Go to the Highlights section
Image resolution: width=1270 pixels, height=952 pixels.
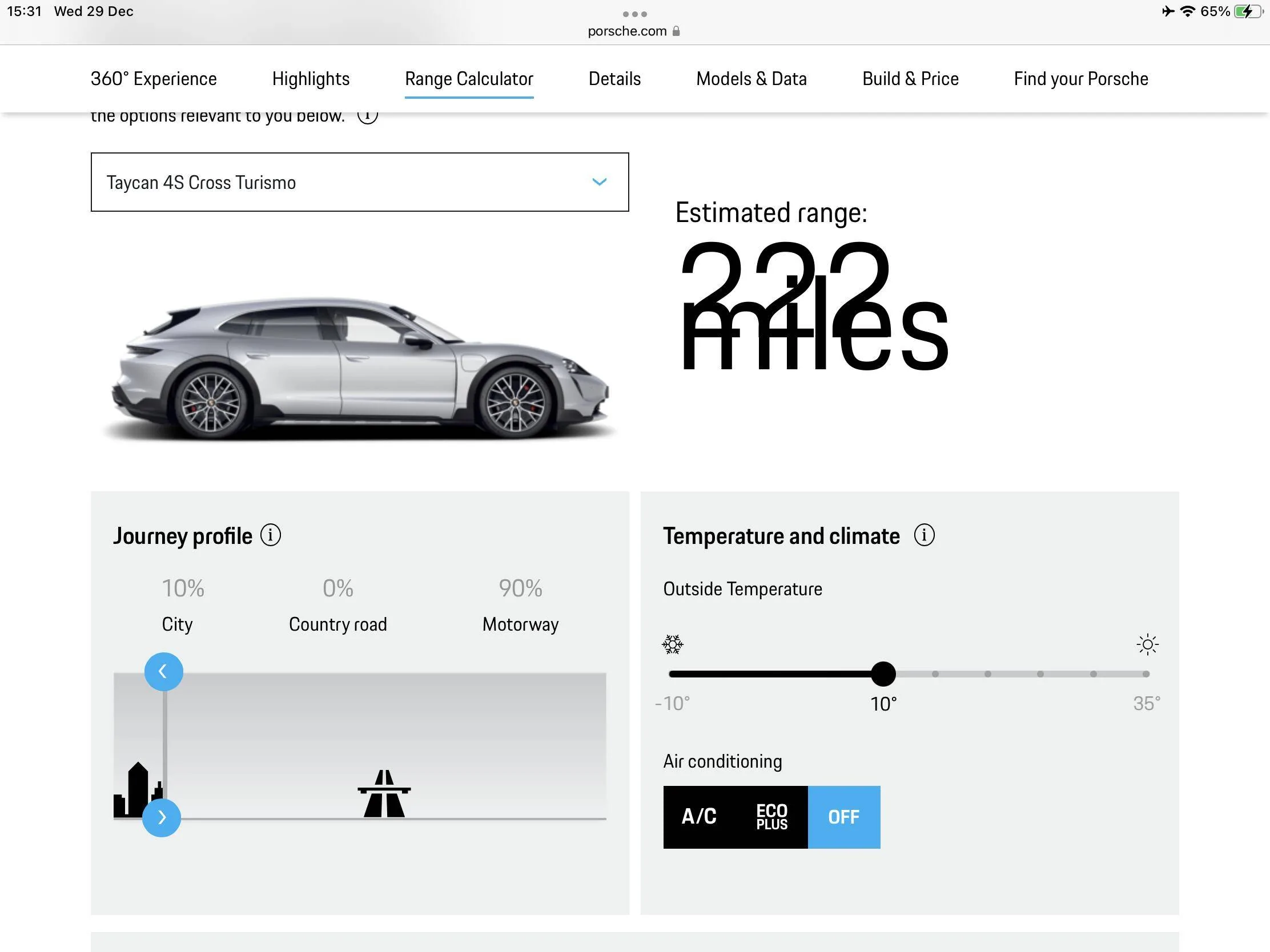click(x=311, y=79)
